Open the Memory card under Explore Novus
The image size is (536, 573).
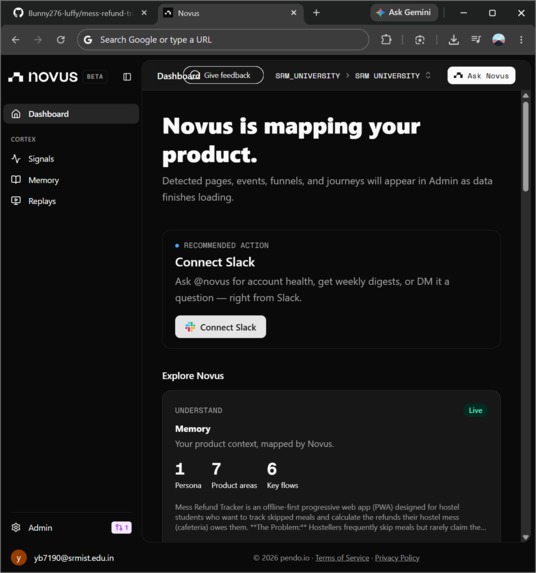coord(331,466)
